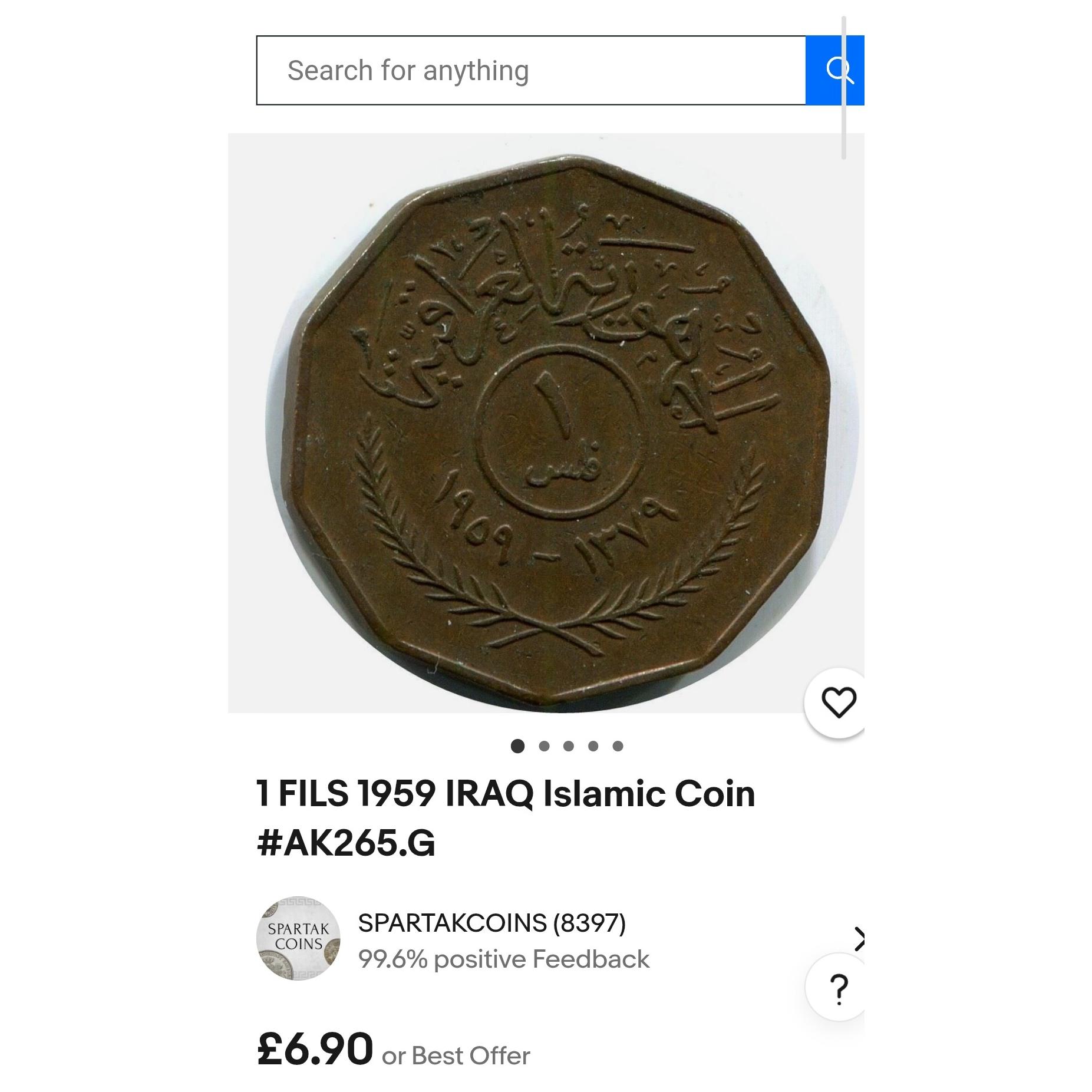
Task: Open the SPARTAKCOINS (8397) seller link
Action: 491,922
